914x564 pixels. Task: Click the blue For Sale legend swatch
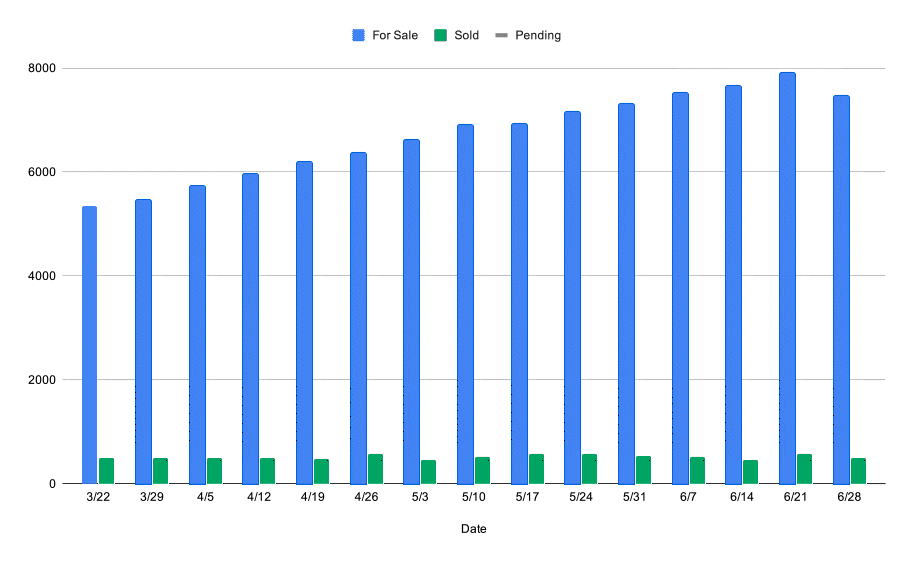pos(358,35)
